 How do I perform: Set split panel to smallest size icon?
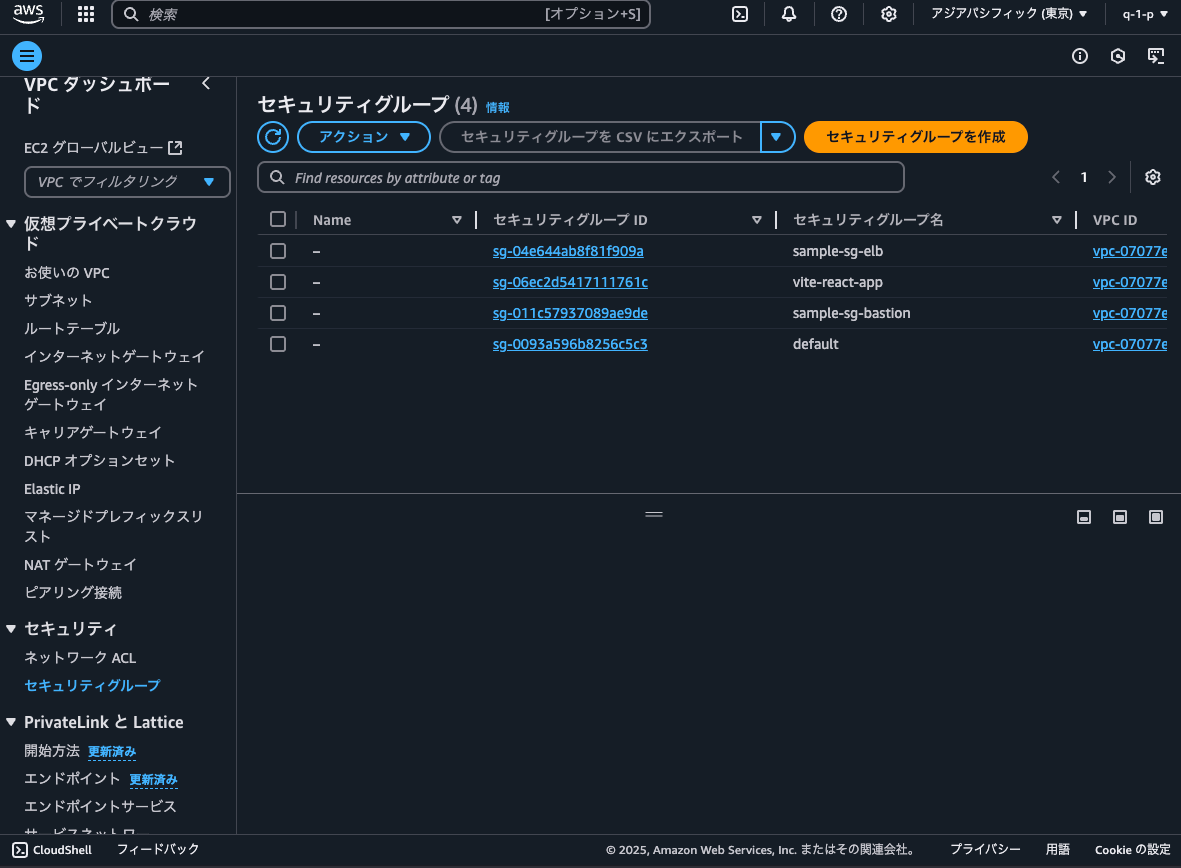pyautogui.click(x=1084, y=517)
